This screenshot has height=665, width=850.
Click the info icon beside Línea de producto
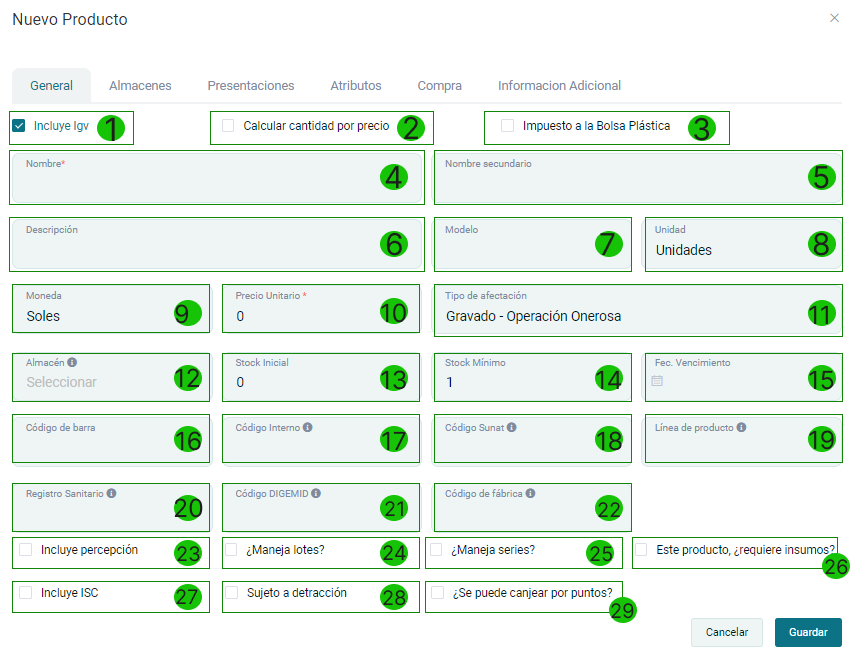(741, 427)
